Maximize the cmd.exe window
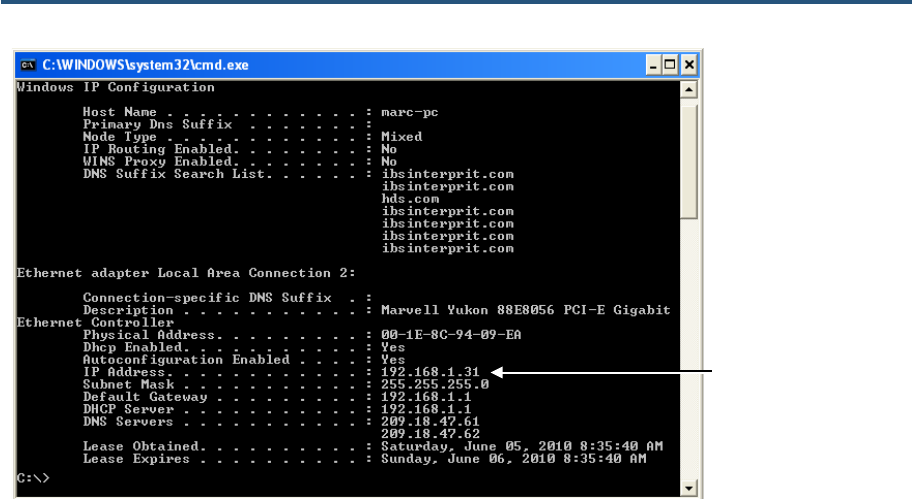912x499 pixels. pos(670,65)
